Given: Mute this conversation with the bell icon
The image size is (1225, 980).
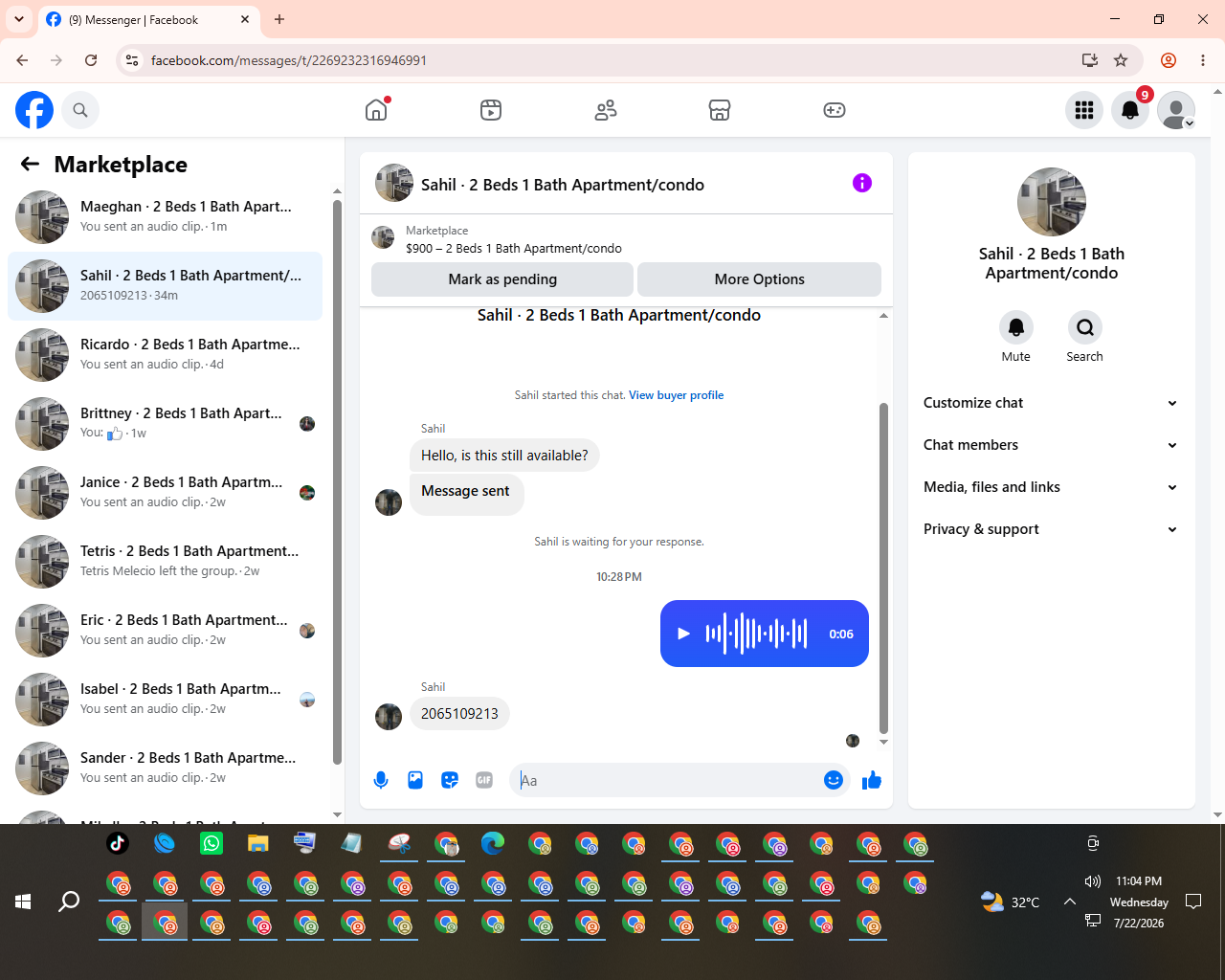Looking at the screenshot, I should click(1016, 327).
